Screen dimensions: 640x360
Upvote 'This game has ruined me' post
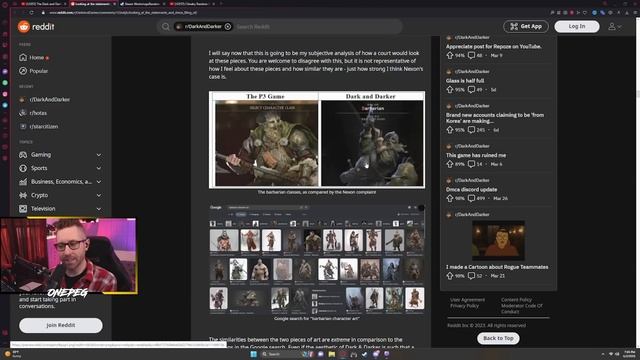[450, 164]
